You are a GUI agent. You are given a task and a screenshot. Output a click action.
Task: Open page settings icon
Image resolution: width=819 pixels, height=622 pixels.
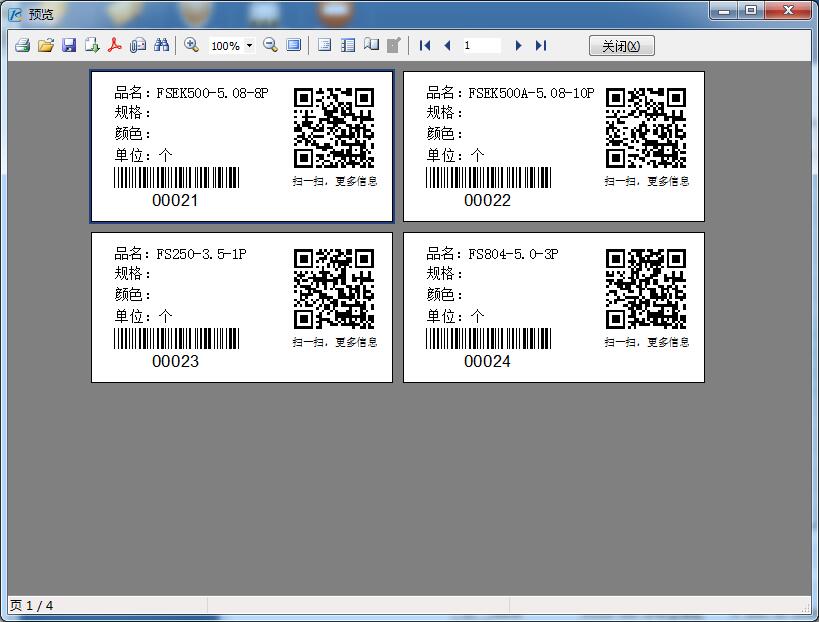[x=371, y=45]
